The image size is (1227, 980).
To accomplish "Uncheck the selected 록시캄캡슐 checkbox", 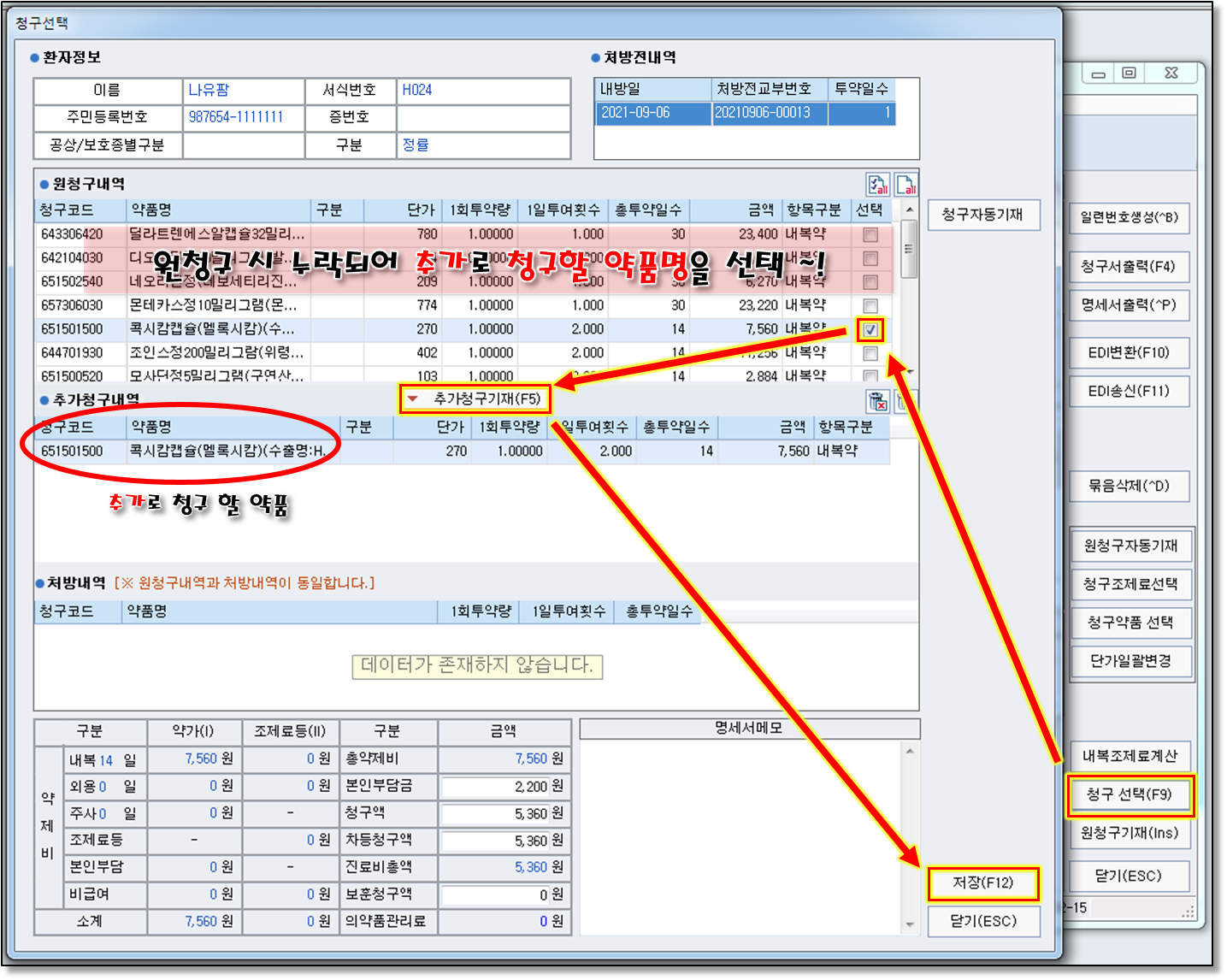I will [x=870, y=330].
